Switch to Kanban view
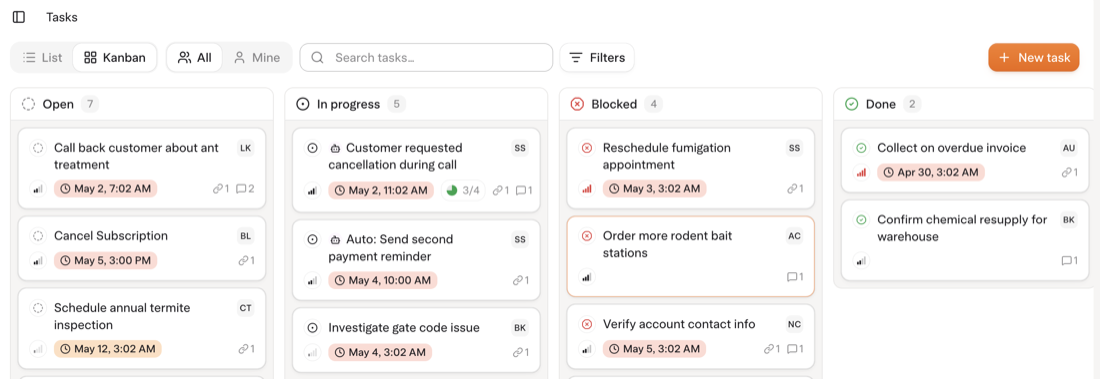 click(x=115, y=58)
